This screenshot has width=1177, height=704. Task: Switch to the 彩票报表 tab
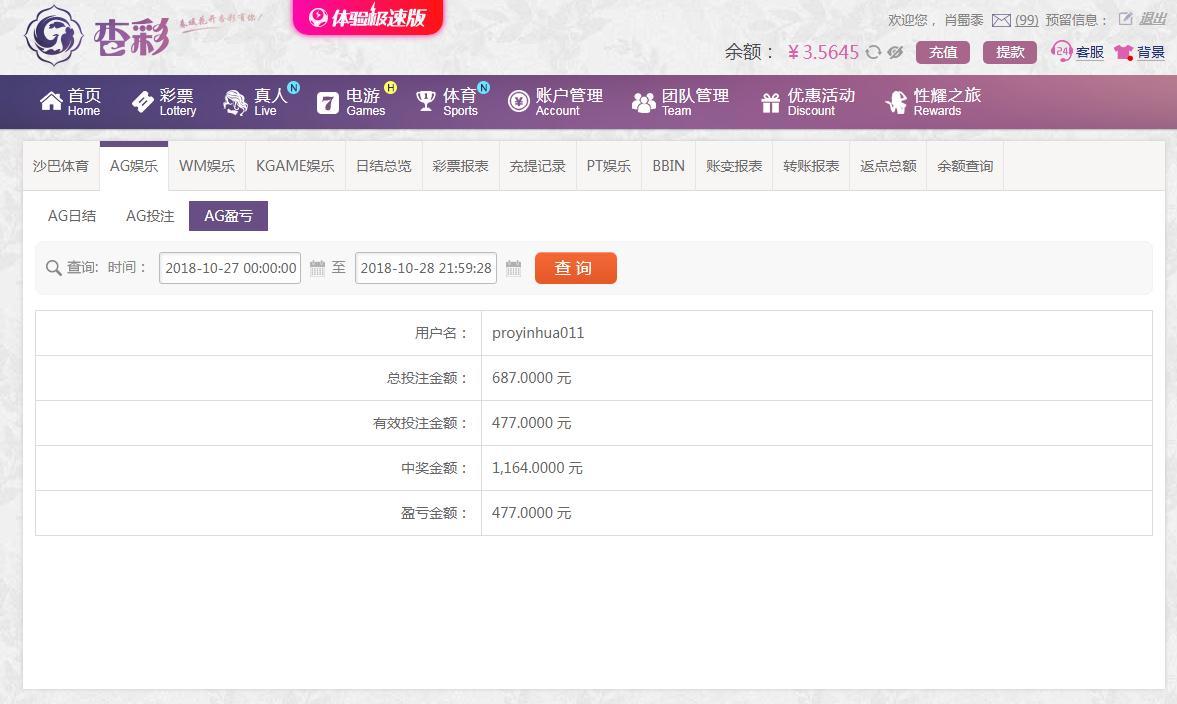pos(460,166)
